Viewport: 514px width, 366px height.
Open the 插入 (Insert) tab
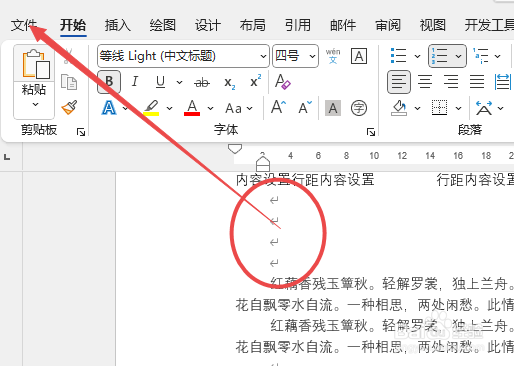(x=118, y=25)
